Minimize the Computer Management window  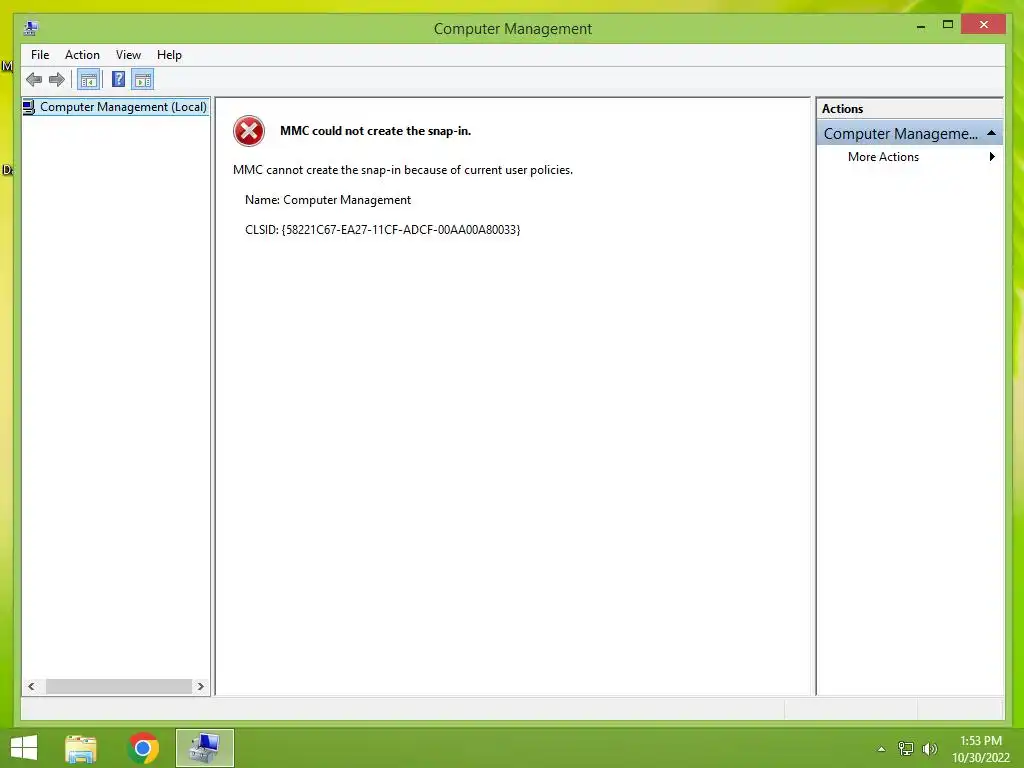coord(921,25)
